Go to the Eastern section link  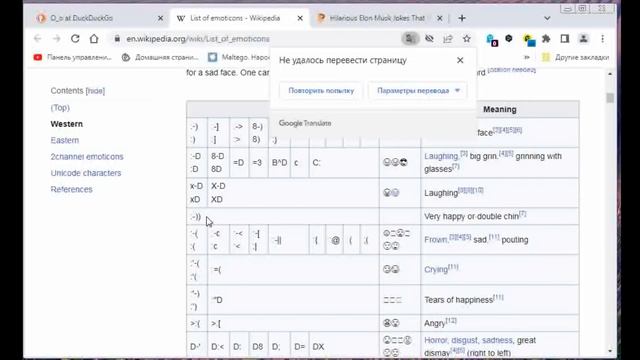pos(64,140)
